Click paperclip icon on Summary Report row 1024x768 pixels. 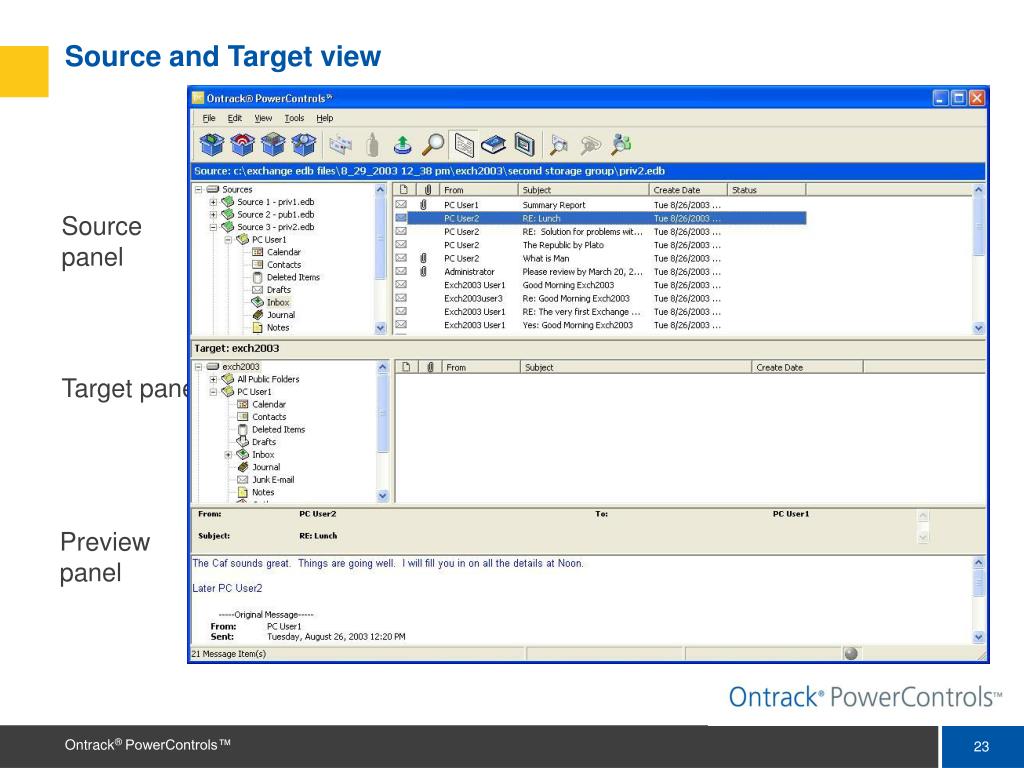424,205
